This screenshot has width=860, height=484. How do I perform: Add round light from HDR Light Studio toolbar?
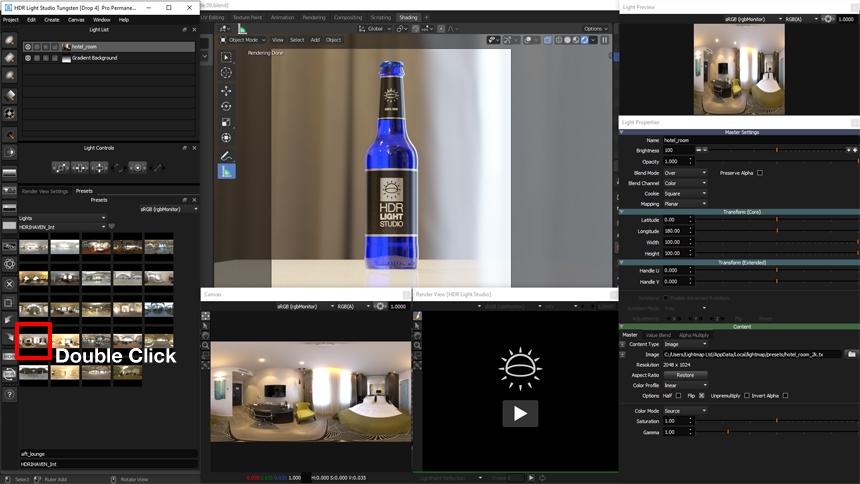click(x=9, y=40)
